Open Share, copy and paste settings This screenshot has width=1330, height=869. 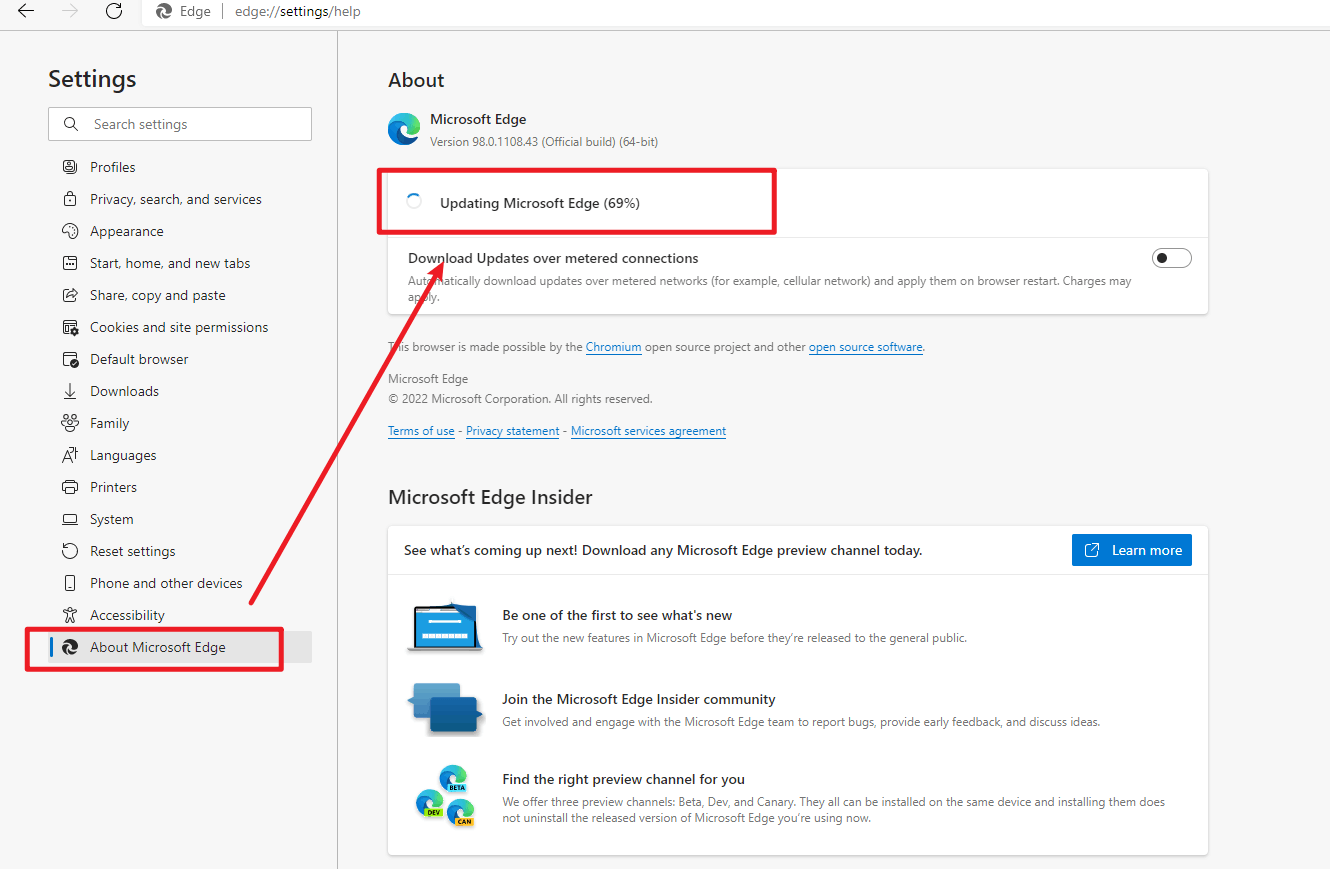(158, 295)
